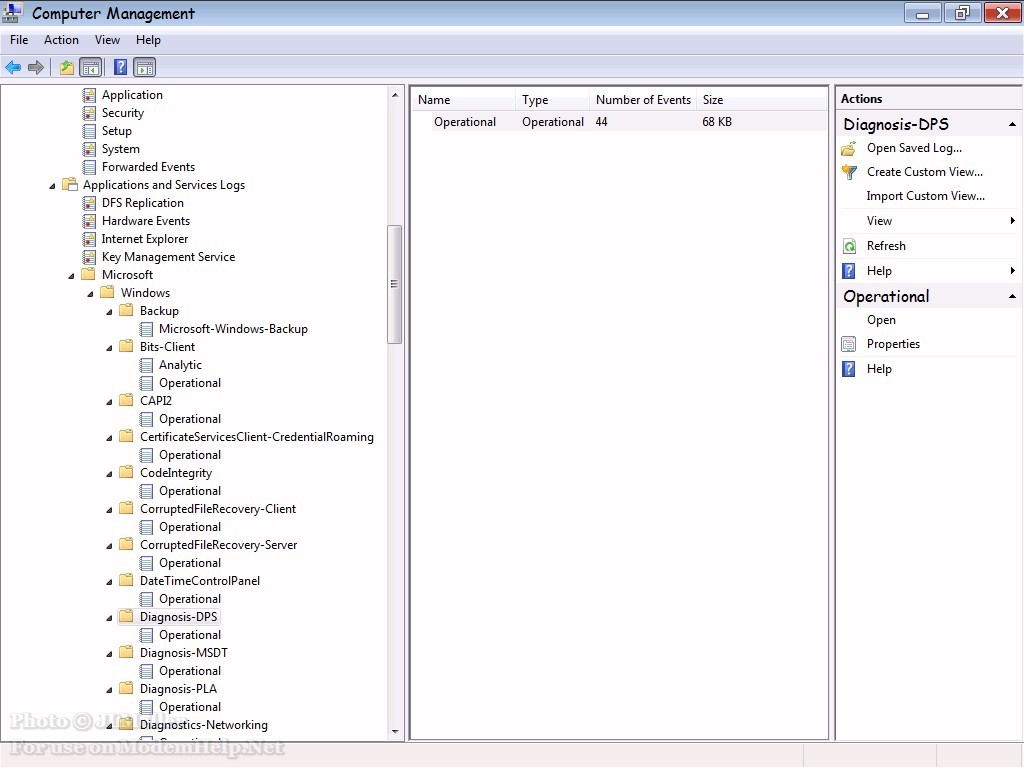Select the Diagnosis-MSDT folder
The width and height of the screenshot is (1024, 768).
pyautogui.click(x=184, y=653)
